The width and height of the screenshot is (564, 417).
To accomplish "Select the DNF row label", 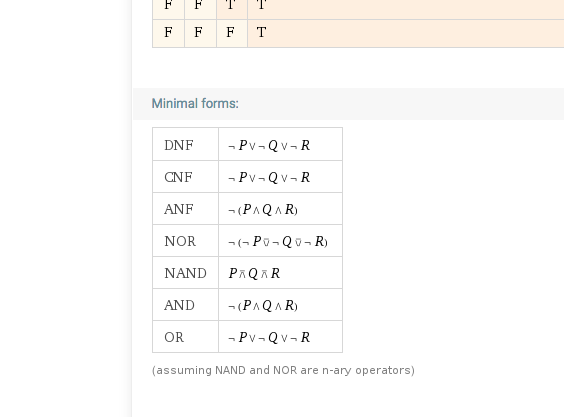I will pos(179,145).
